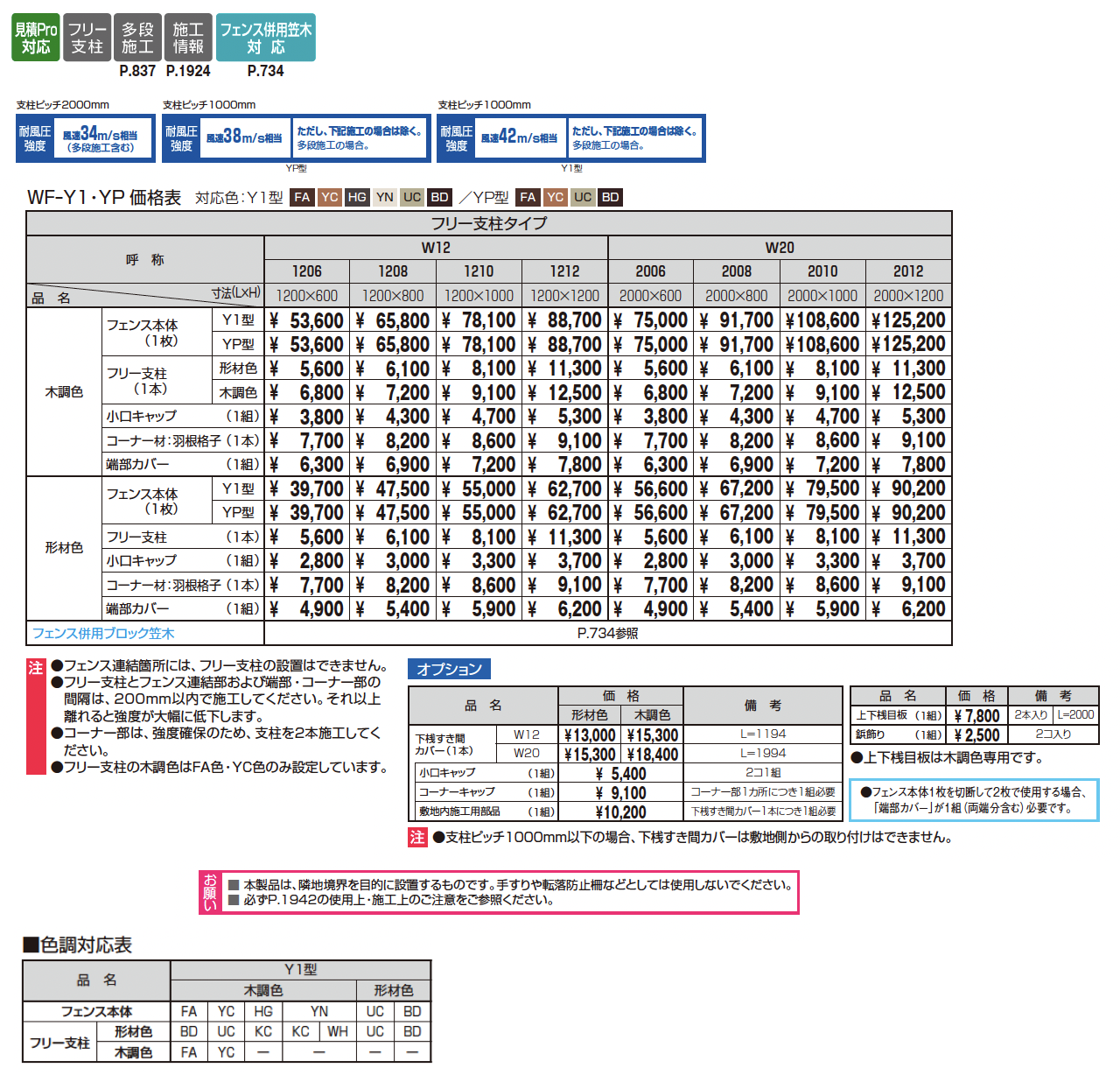The image size is (1120, 1082).
Task: Click the red 注 icon beside フェンス連結箇所 notes
Action: 35,668
